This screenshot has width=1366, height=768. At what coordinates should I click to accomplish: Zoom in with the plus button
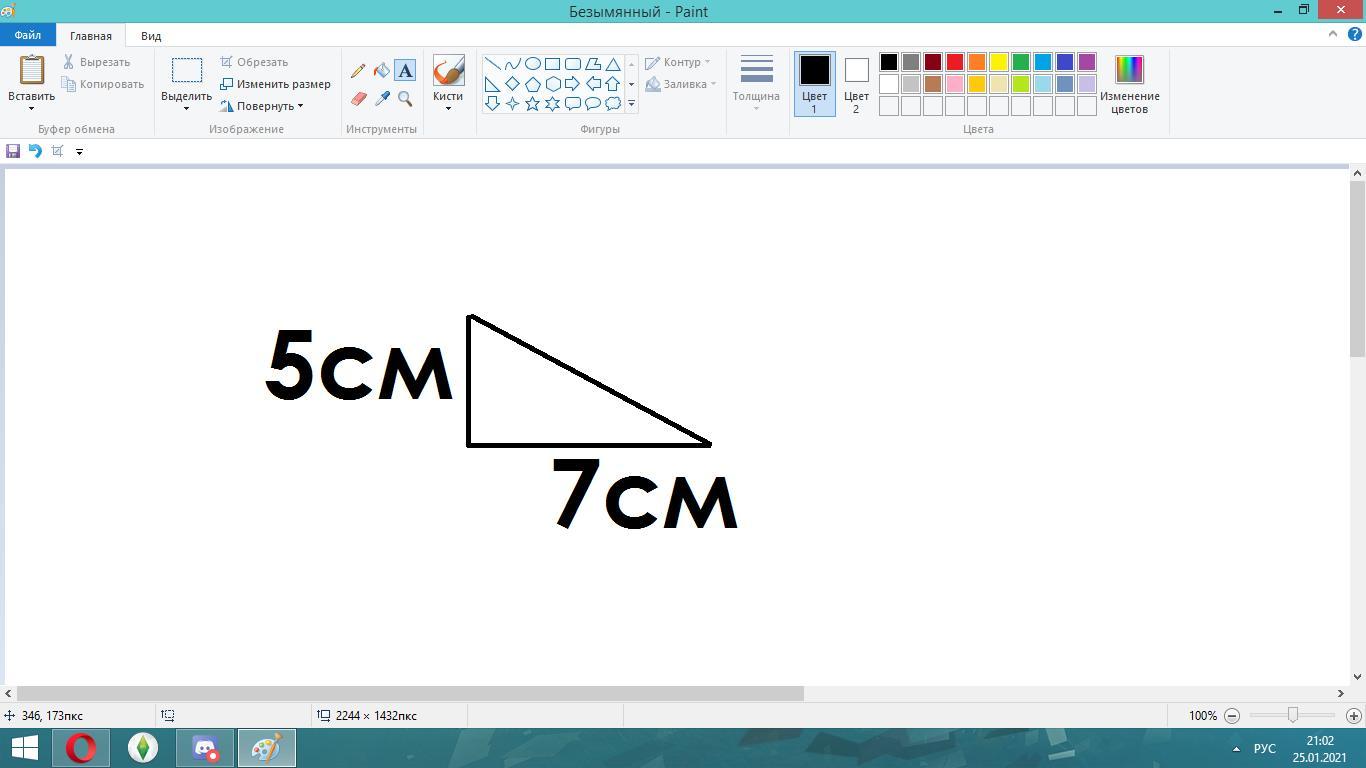pyautogui.click(x=1354, y=716)
